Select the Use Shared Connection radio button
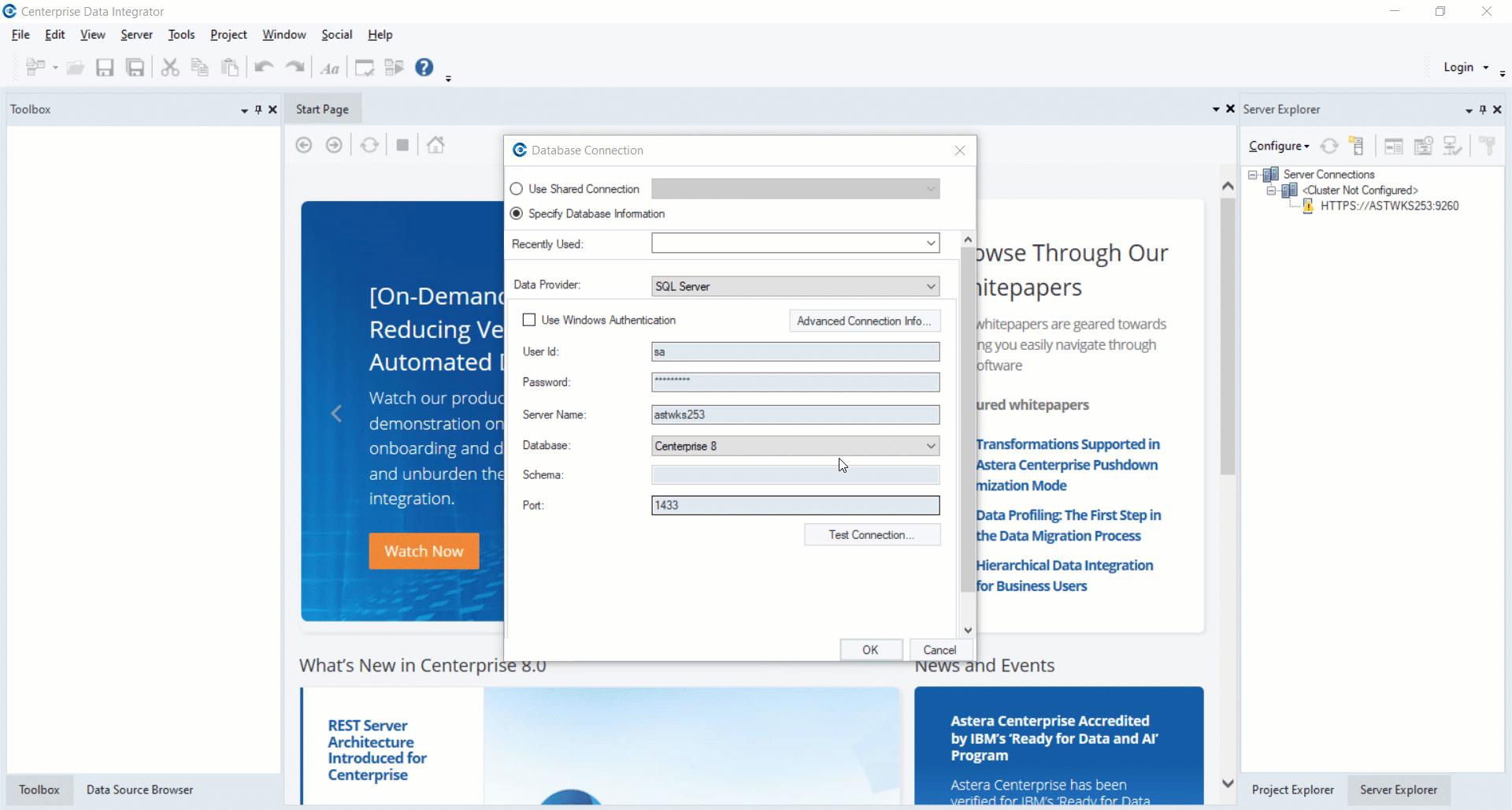The width and height of the screenshot is (1512, 810). tap(517, 189)
